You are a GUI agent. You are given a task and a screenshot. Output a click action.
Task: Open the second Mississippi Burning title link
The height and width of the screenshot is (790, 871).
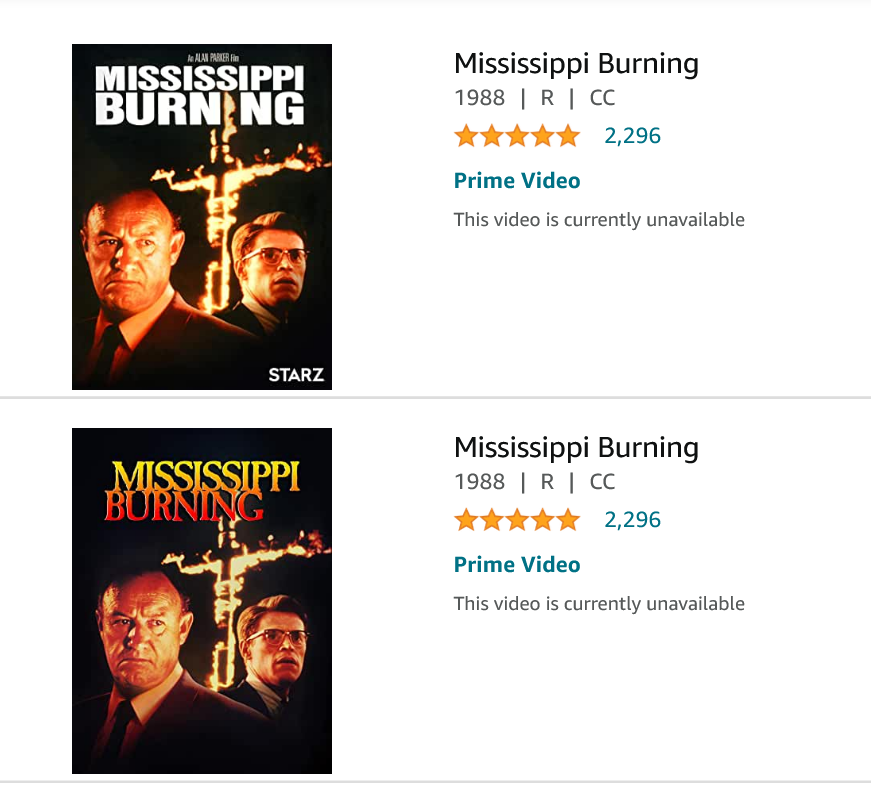coord(576,448)
